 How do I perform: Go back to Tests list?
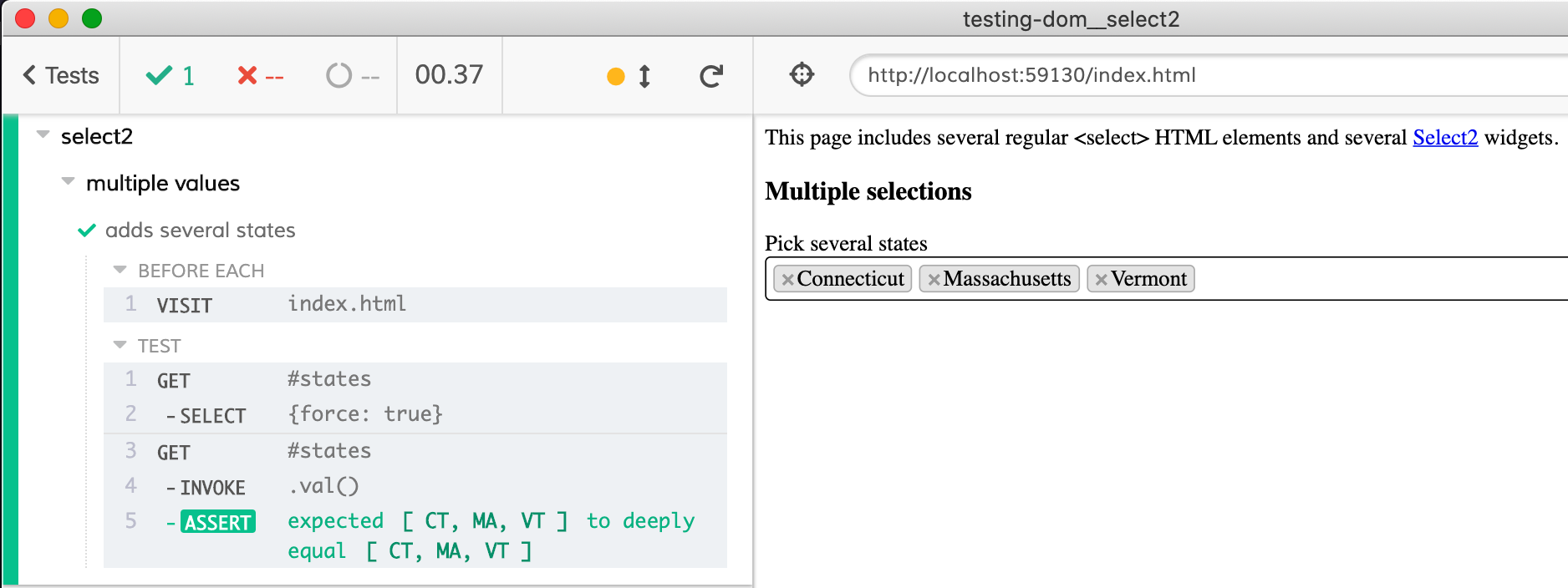(x=61, y=76)
